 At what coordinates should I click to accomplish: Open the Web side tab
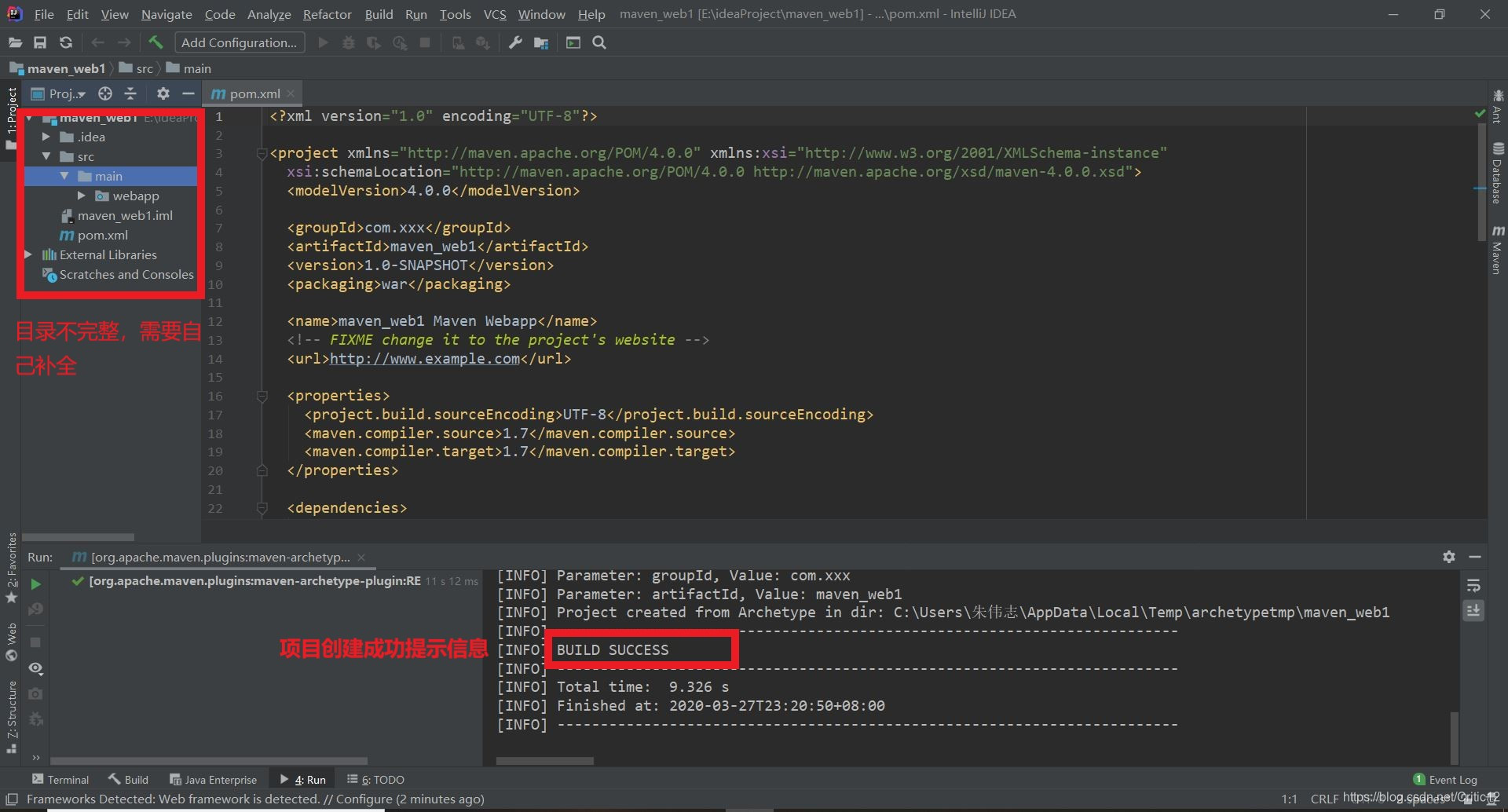point(11,642)
